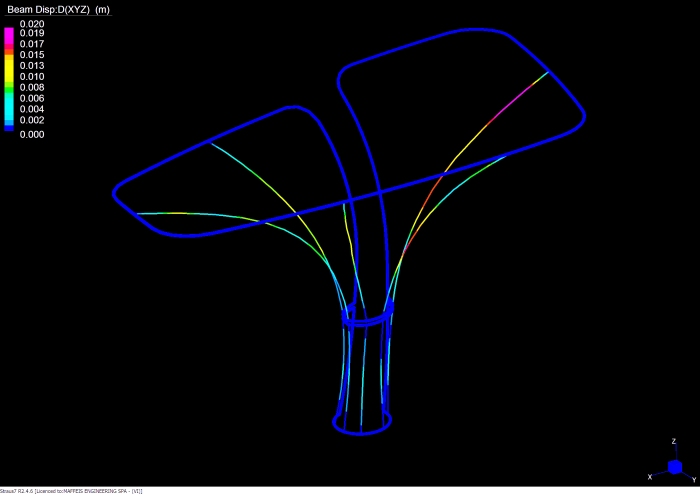Select the green band in the legend
Image resolution: width=700 pixels, height=495 pixels.
9,88
